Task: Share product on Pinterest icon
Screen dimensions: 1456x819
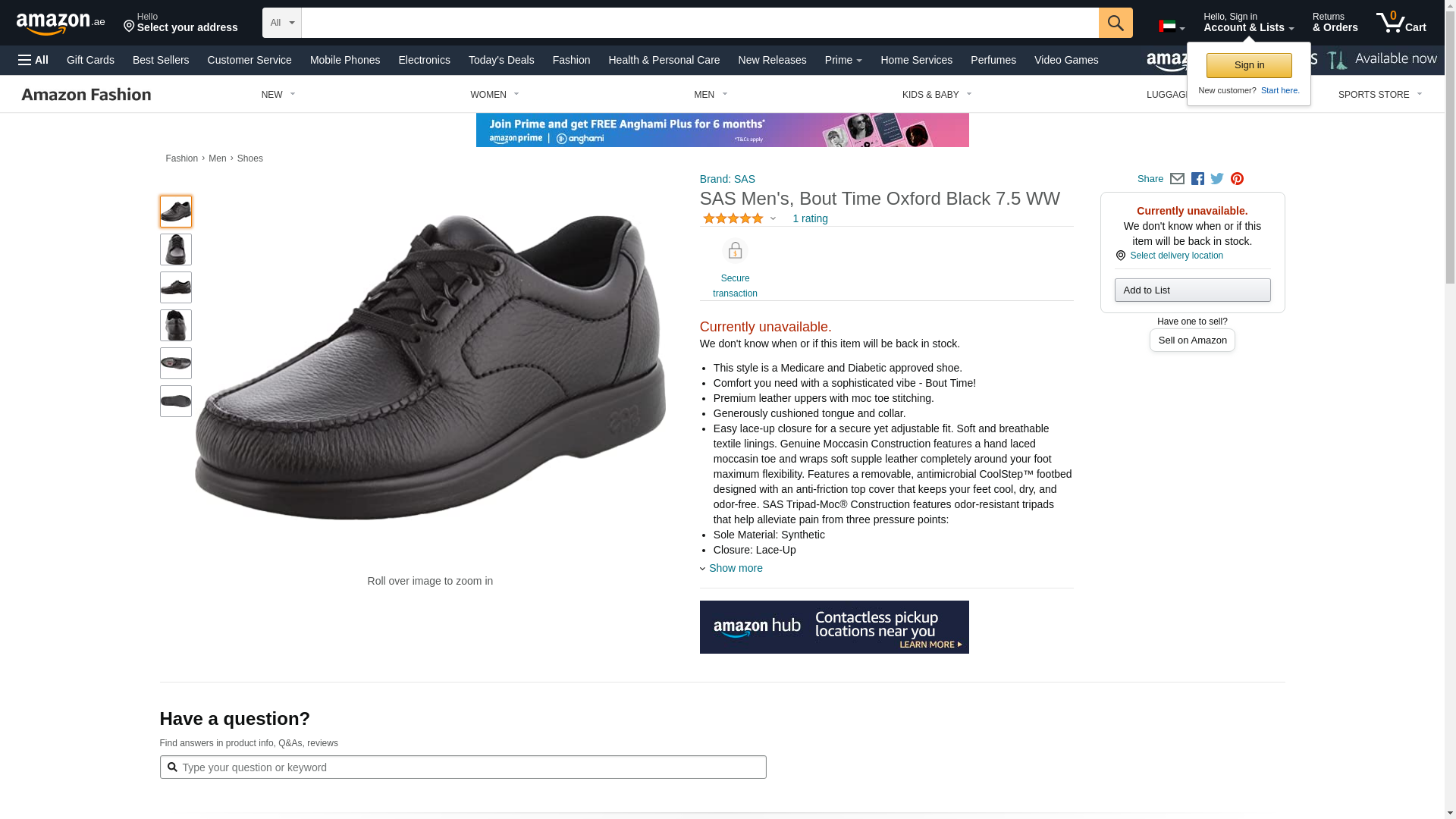Action: click(1237, 179)
